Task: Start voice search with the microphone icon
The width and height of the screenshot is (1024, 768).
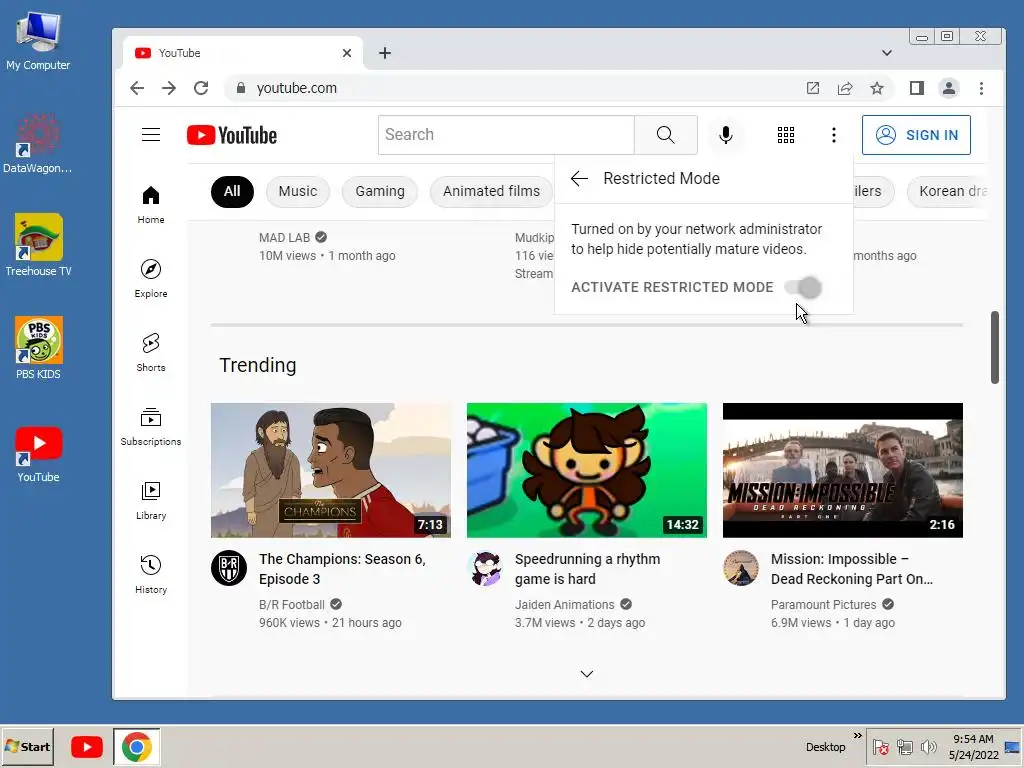Action: point(726,135)
